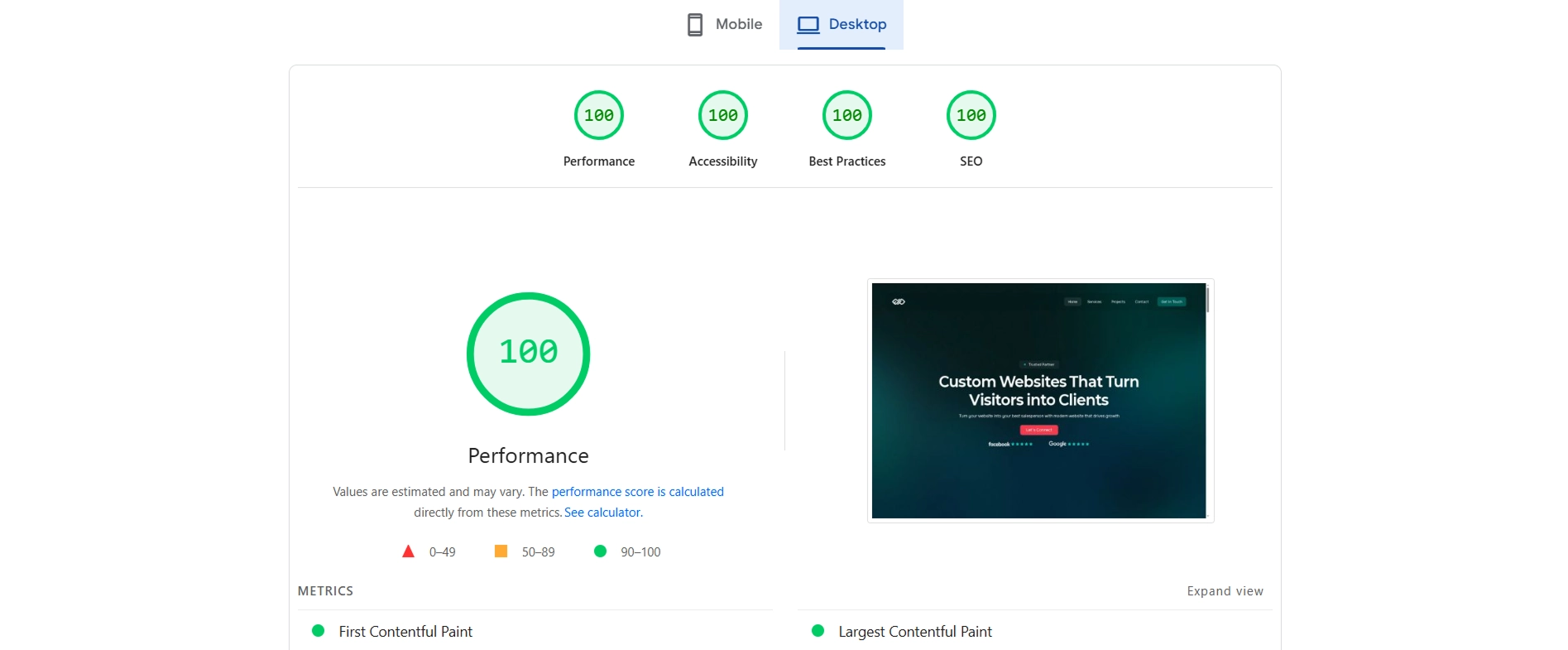Open the Performance score gauge at top

coord(599,115)
